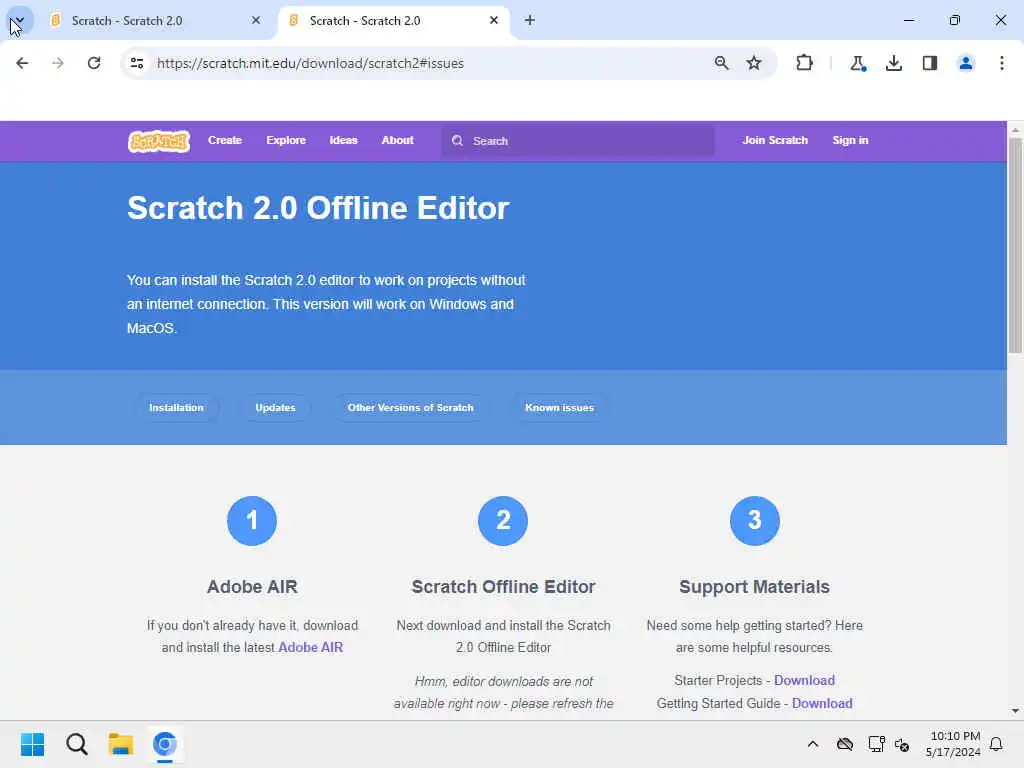
Task: Open the notifications bell icon
Action: pyautogui.click(x=997, y=744)
